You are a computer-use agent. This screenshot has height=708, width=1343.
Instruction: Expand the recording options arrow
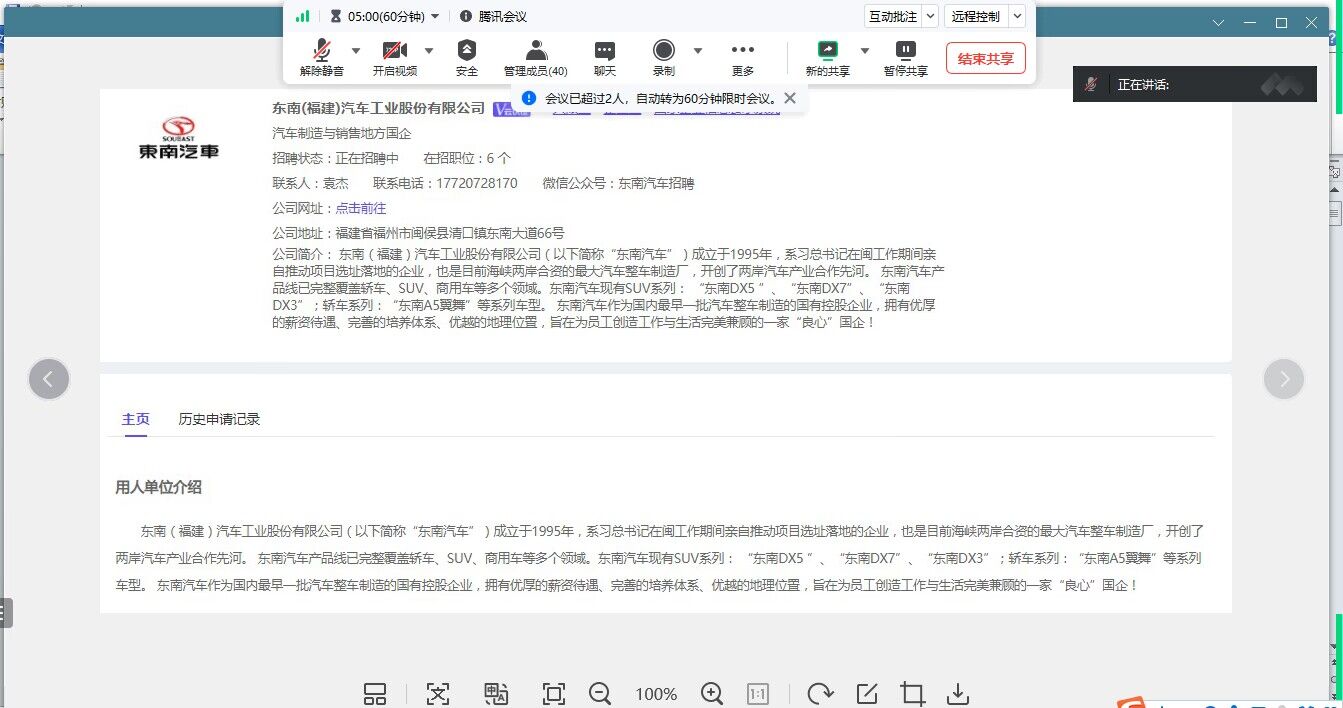coord(698,50)
